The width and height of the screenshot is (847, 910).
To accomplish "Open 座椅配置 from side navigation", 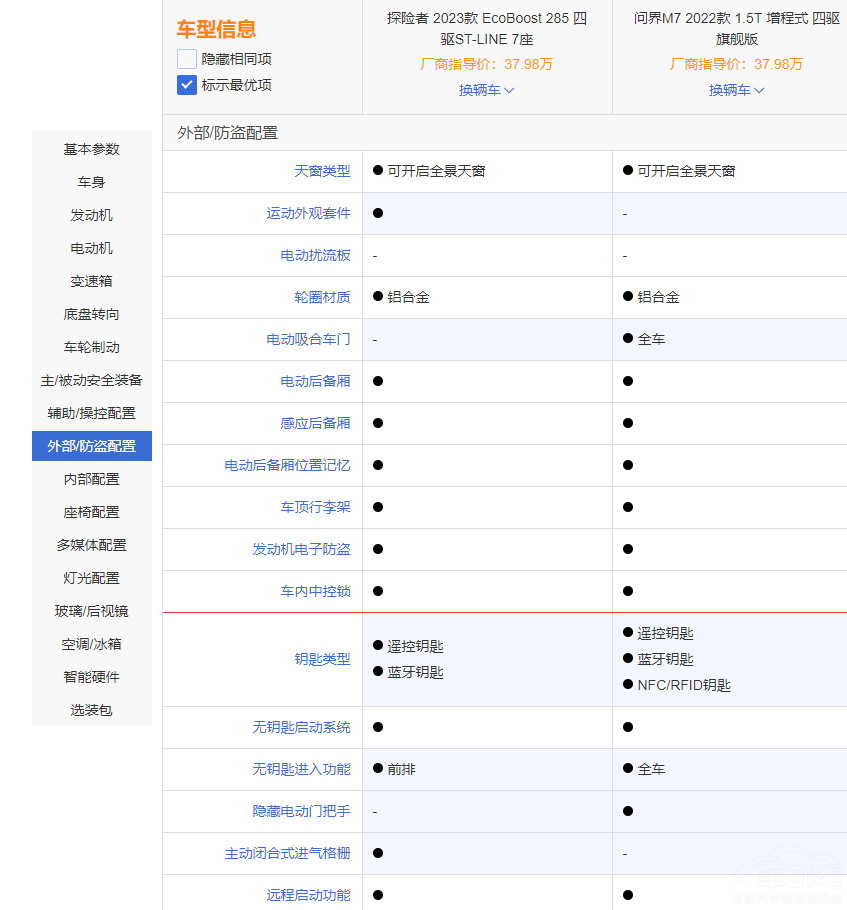I will [x=92, y=512].
